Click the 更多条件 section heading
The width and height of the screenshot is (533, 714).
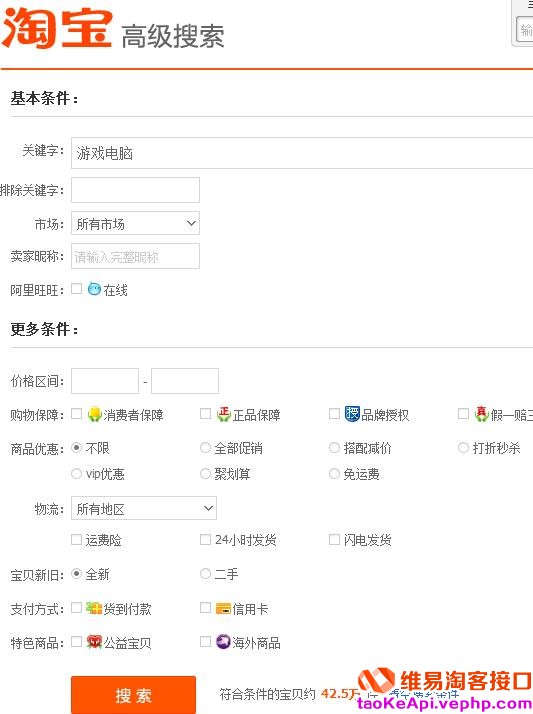44,329
